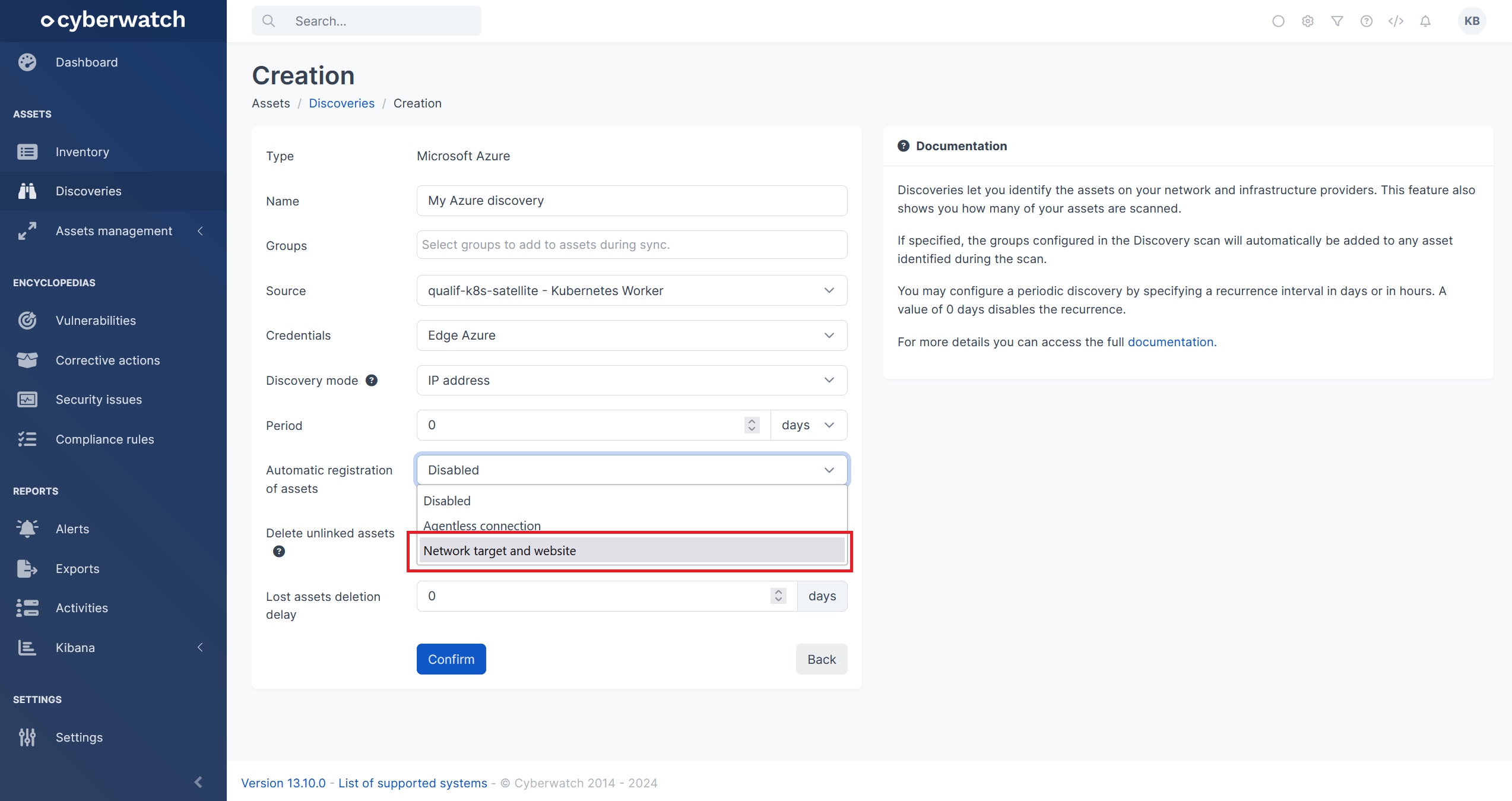
Task: Click the Lost assets deletion delay input
Action: tap(607, 596)
